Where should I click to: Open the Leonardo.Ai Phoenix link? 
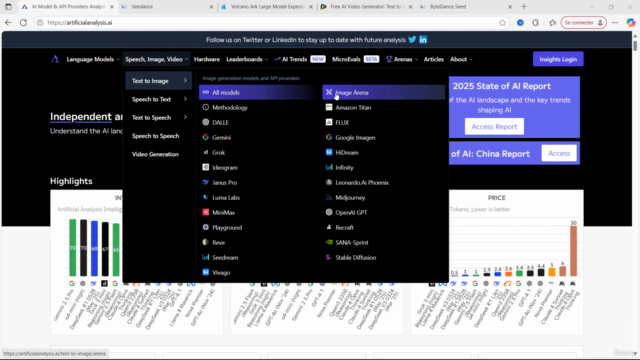(x=362, y=182)
